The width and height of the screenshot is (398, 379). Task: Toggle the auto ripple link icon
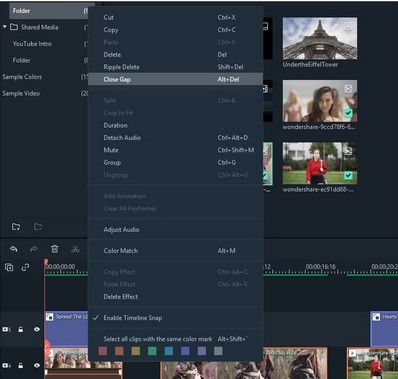[25, 267]
